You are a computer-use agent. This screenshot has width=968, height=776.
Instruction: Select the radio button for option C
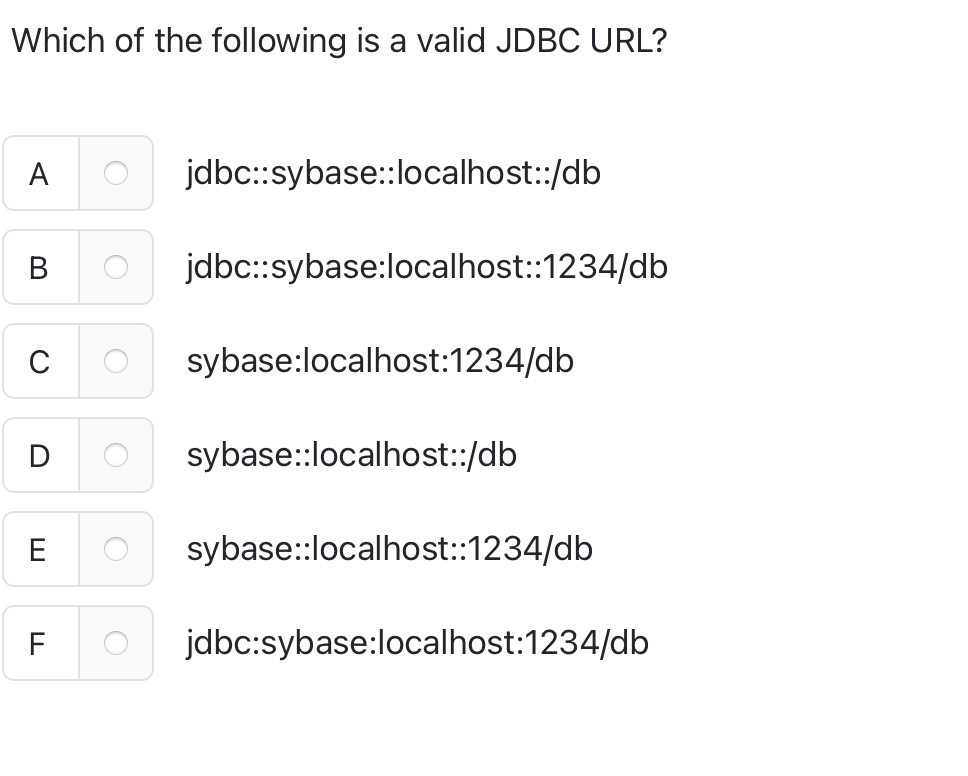point(116,361)
